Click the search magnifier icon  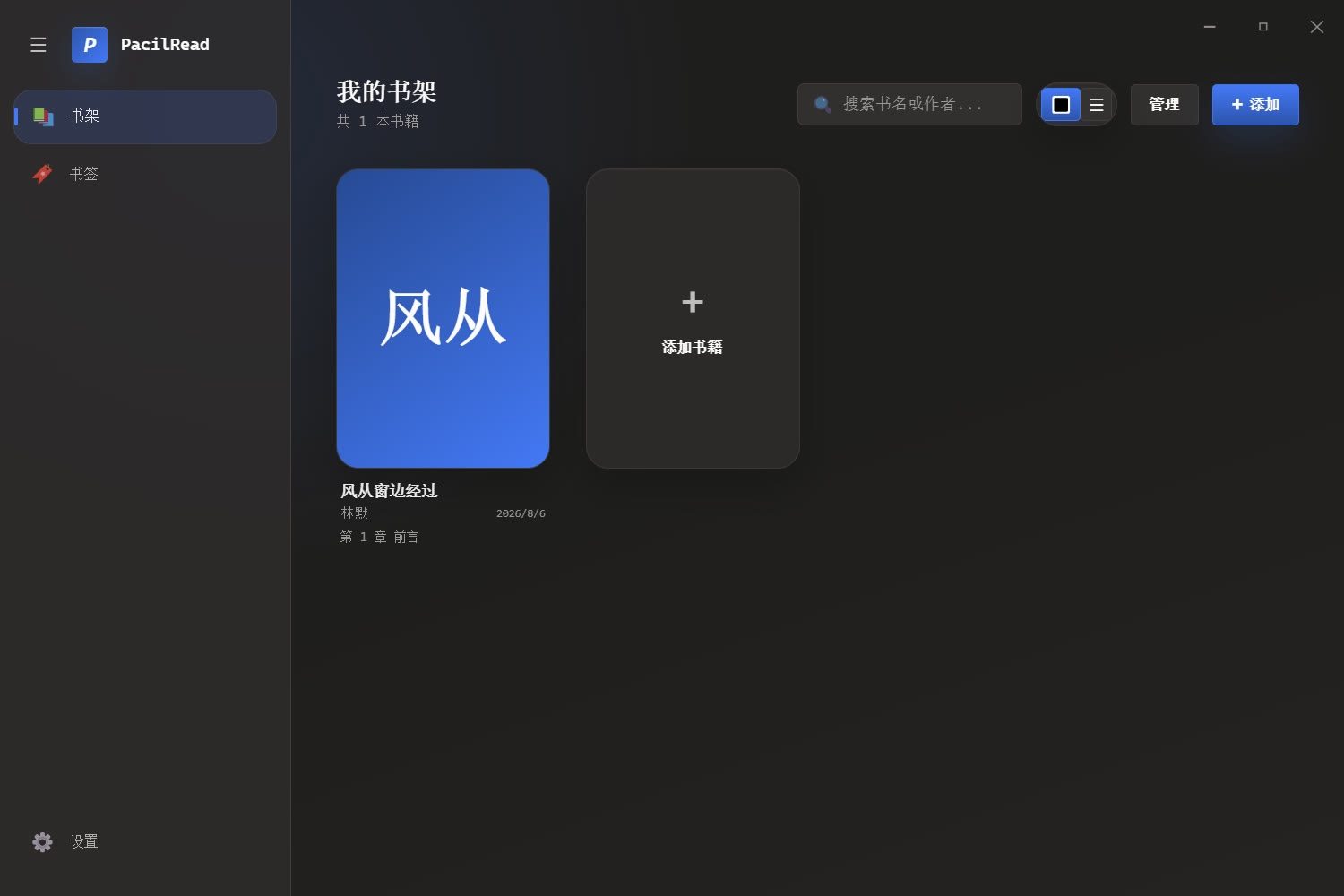tap(823, 105)
